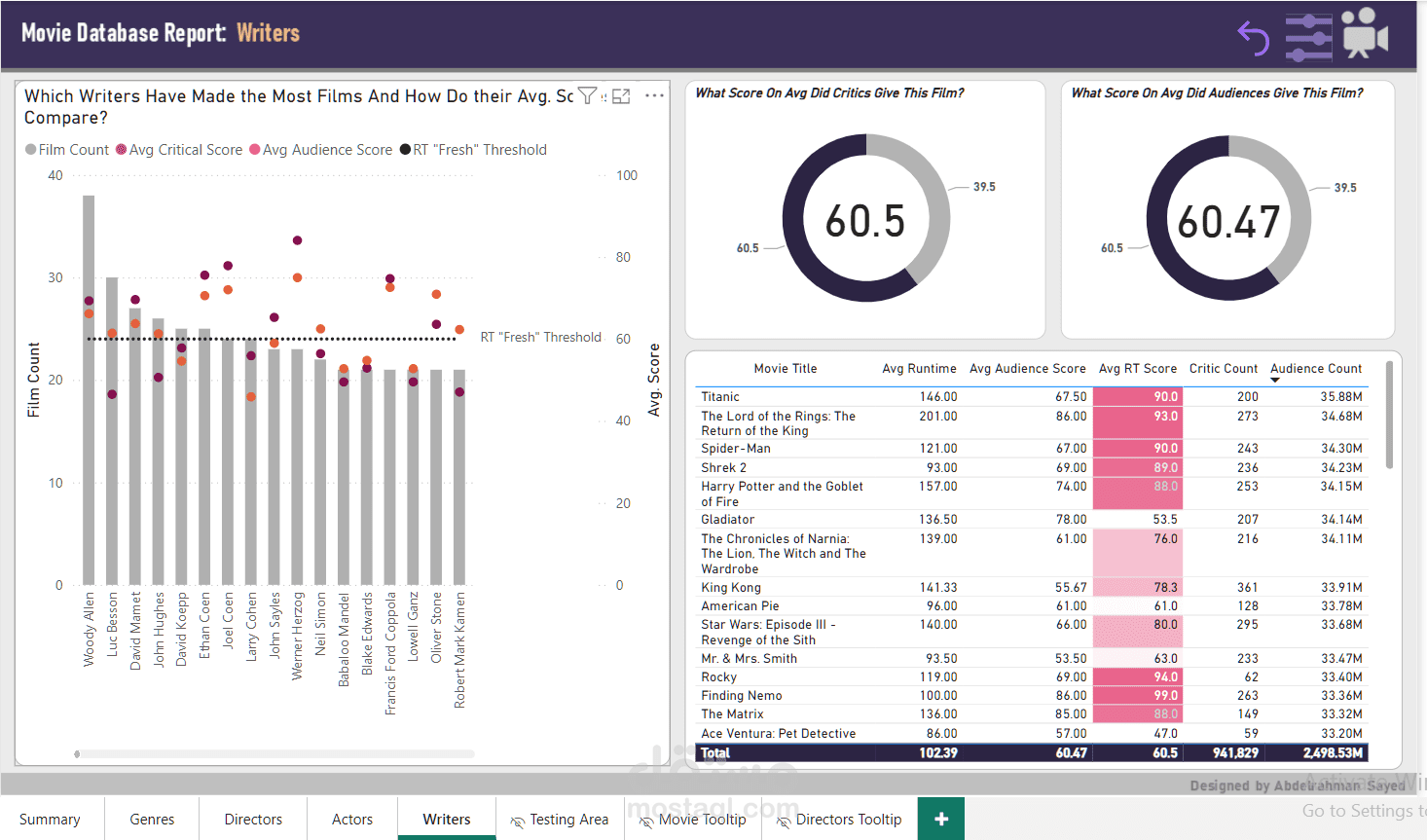Click the back navigation arrow in the header
The width and height of the screenshot is (1427, 840).
[1253, 37]
